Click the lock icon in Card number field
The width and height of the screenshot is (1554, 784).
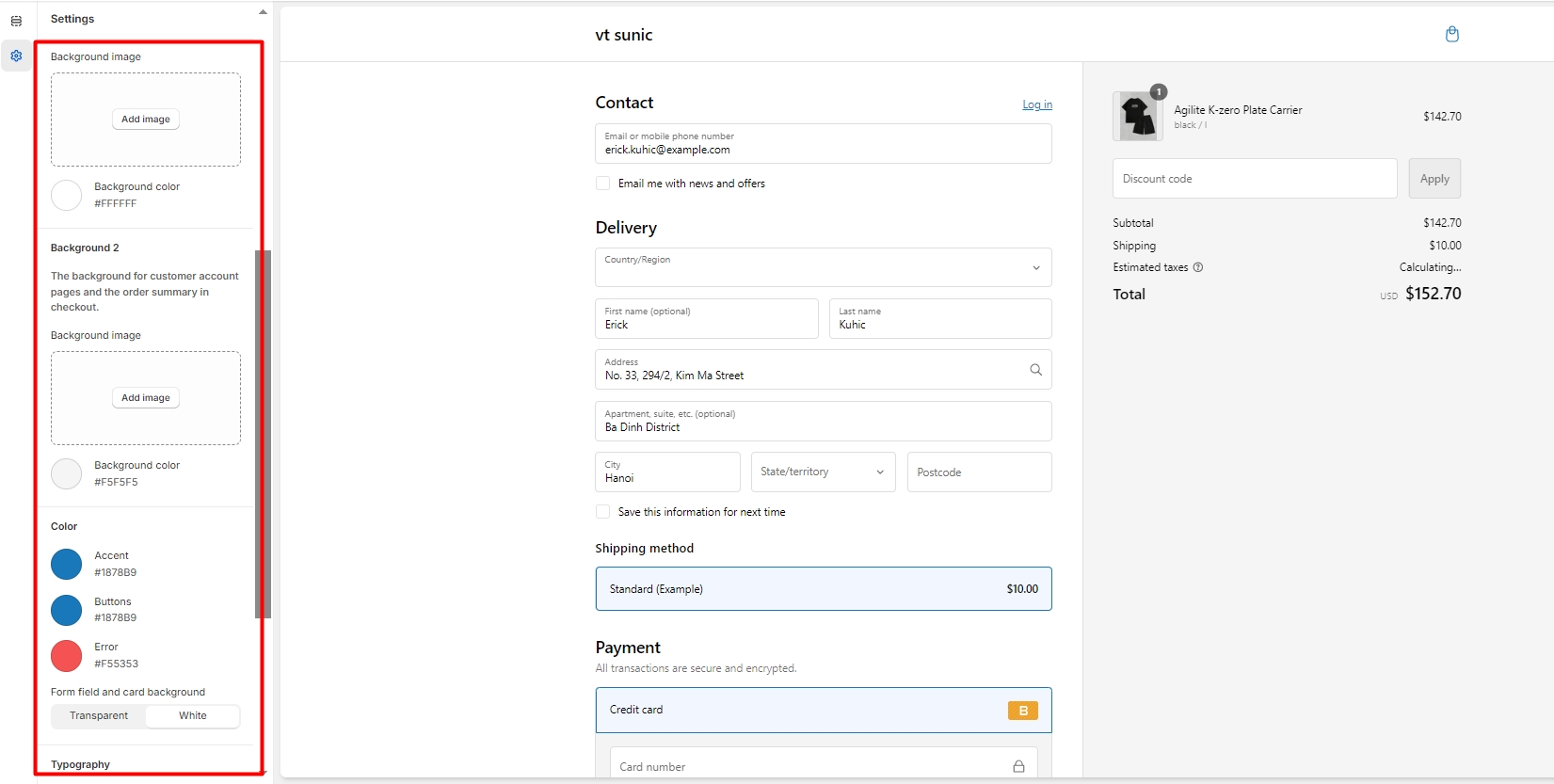pos(1018,766)
